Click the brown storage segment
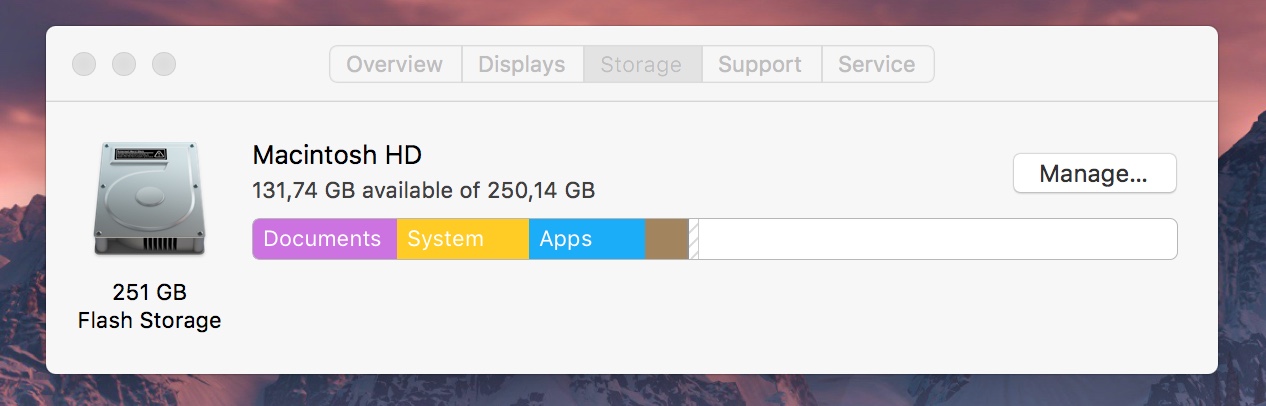This screenshot has width=1266, height=406. (667, 239)
